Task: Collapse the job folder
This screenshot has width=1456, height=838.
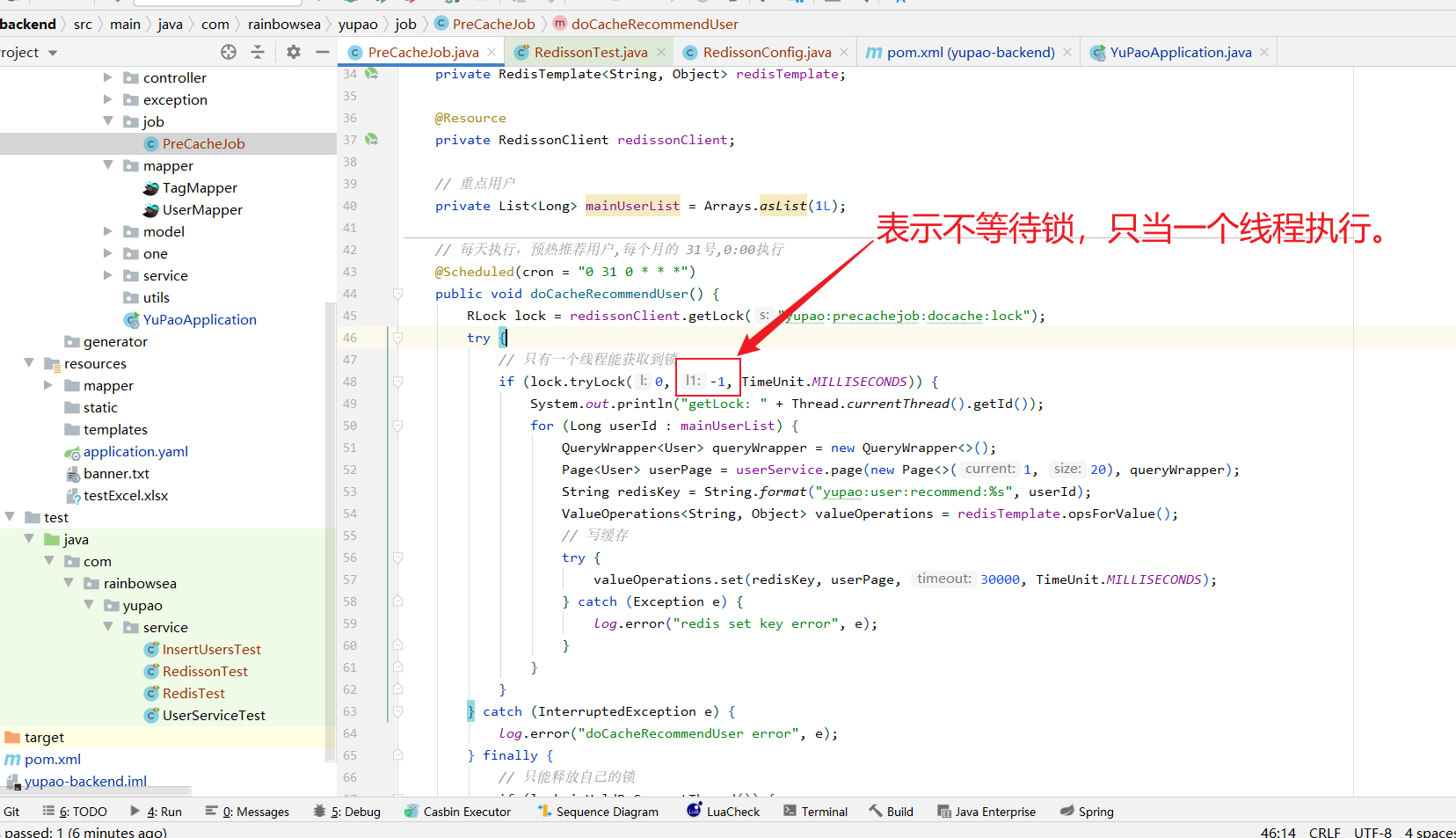Action: [108, 121]
